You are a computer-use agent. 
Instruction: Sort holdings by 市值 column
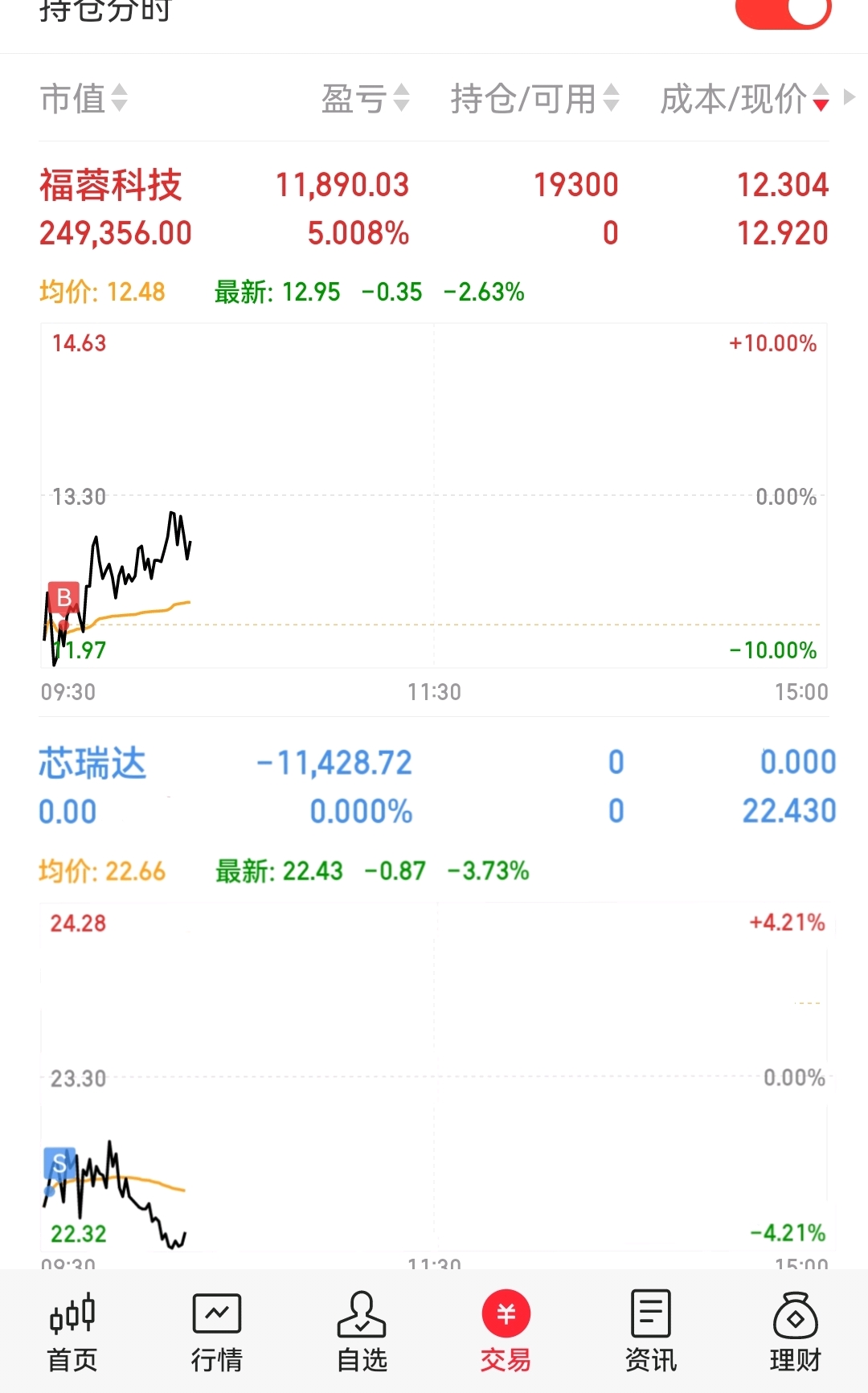tap(84, 99)
